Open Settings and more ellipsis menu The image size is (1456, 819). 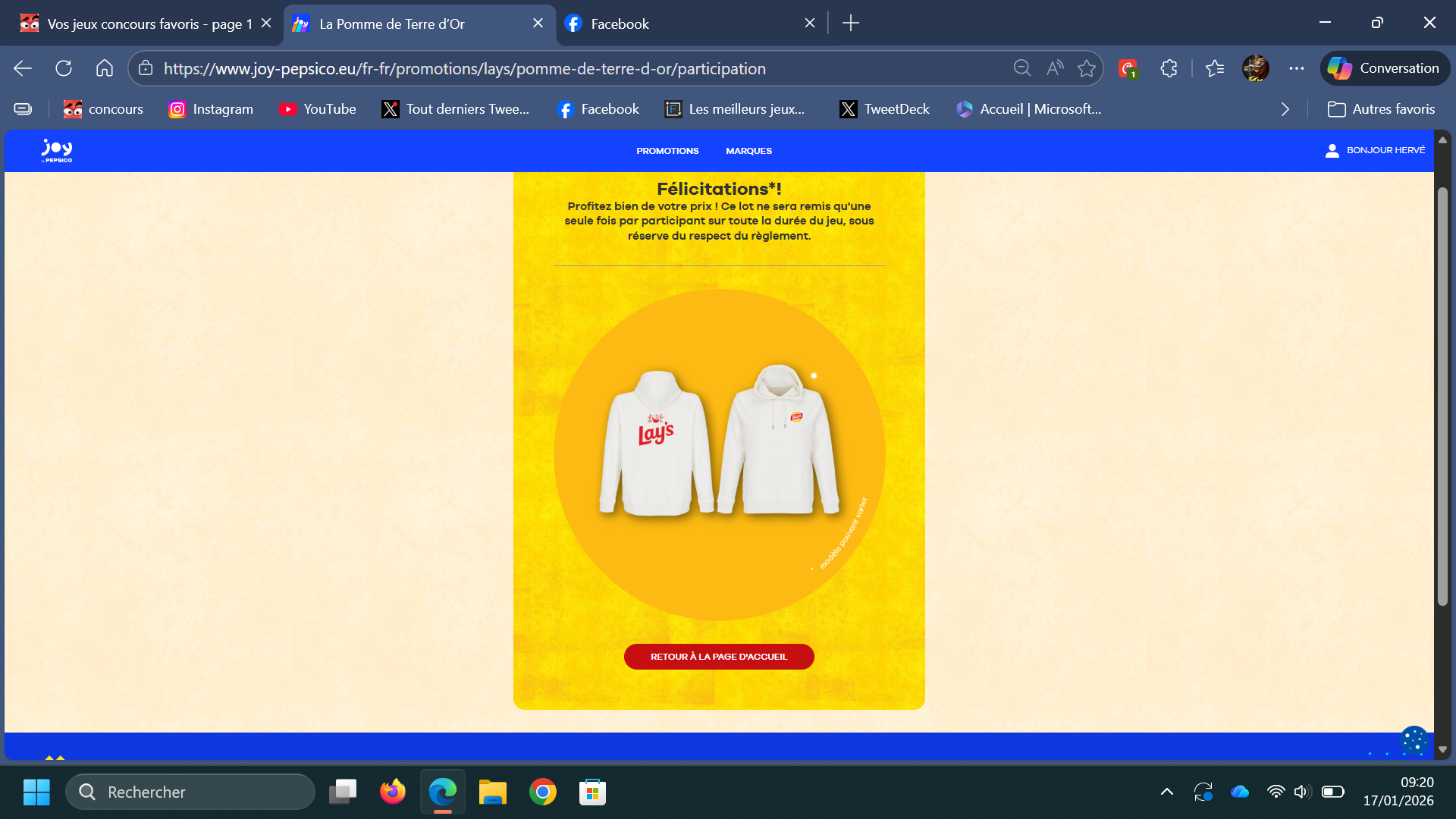(x=1297, y=68)
